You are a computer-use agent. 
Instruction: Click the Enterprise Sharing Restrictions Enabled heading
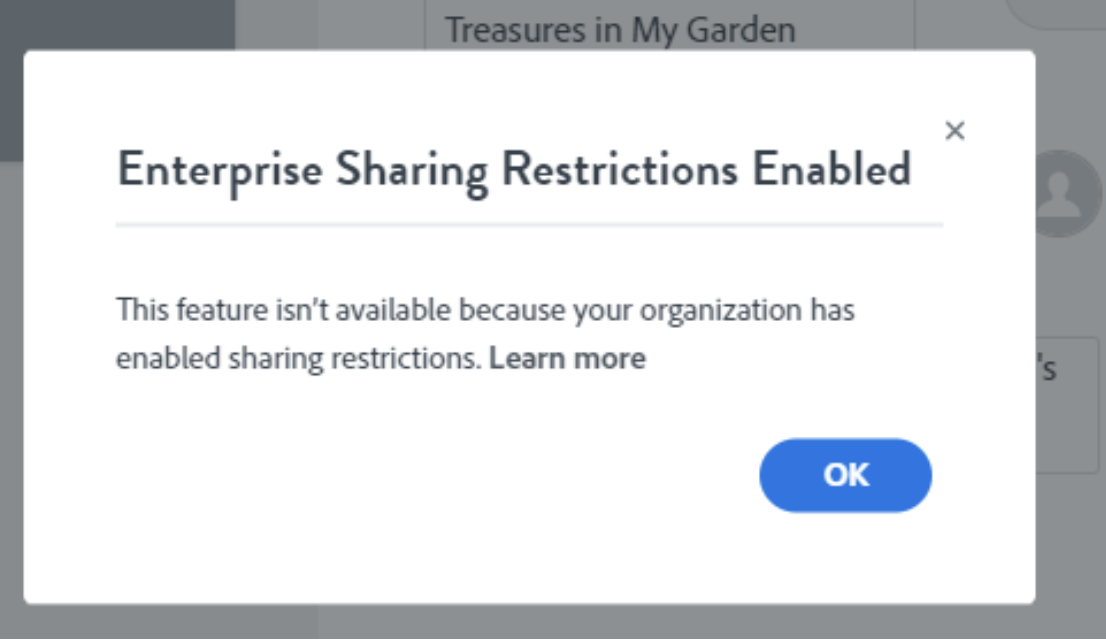coord(514,169)
